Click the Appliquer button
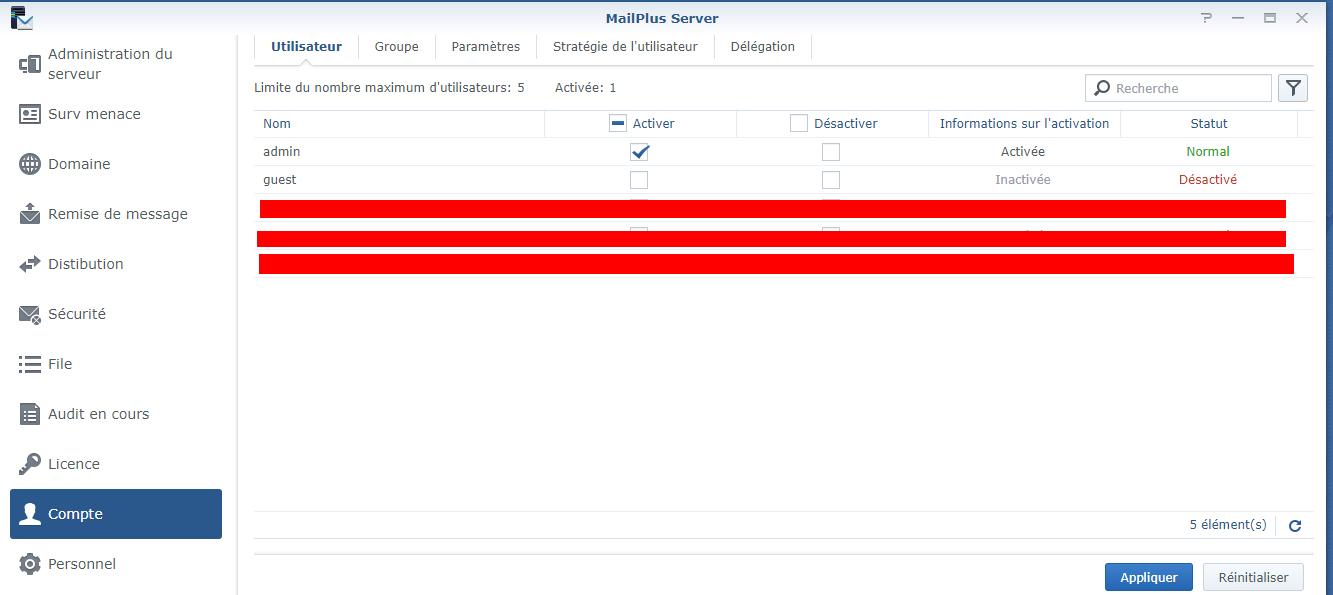The width and height of the screenshot is (1333, 595). tap(1149, 577)
